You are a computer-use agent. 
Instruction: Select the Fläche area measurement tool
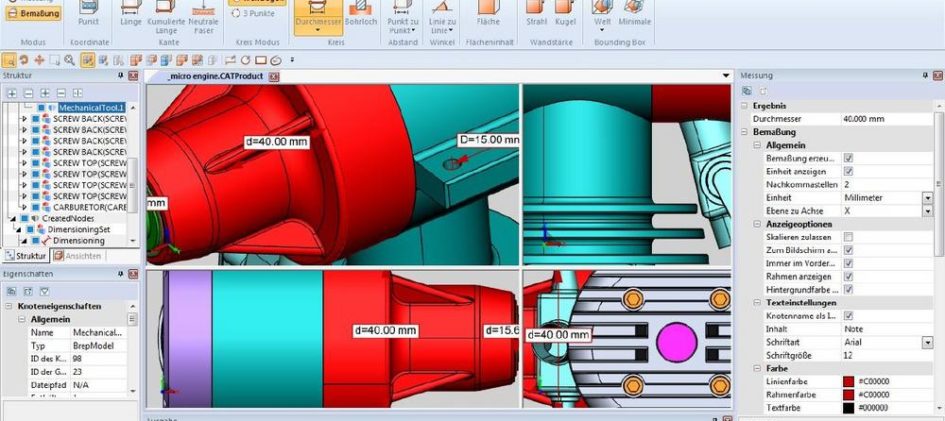tap(488, 14)
